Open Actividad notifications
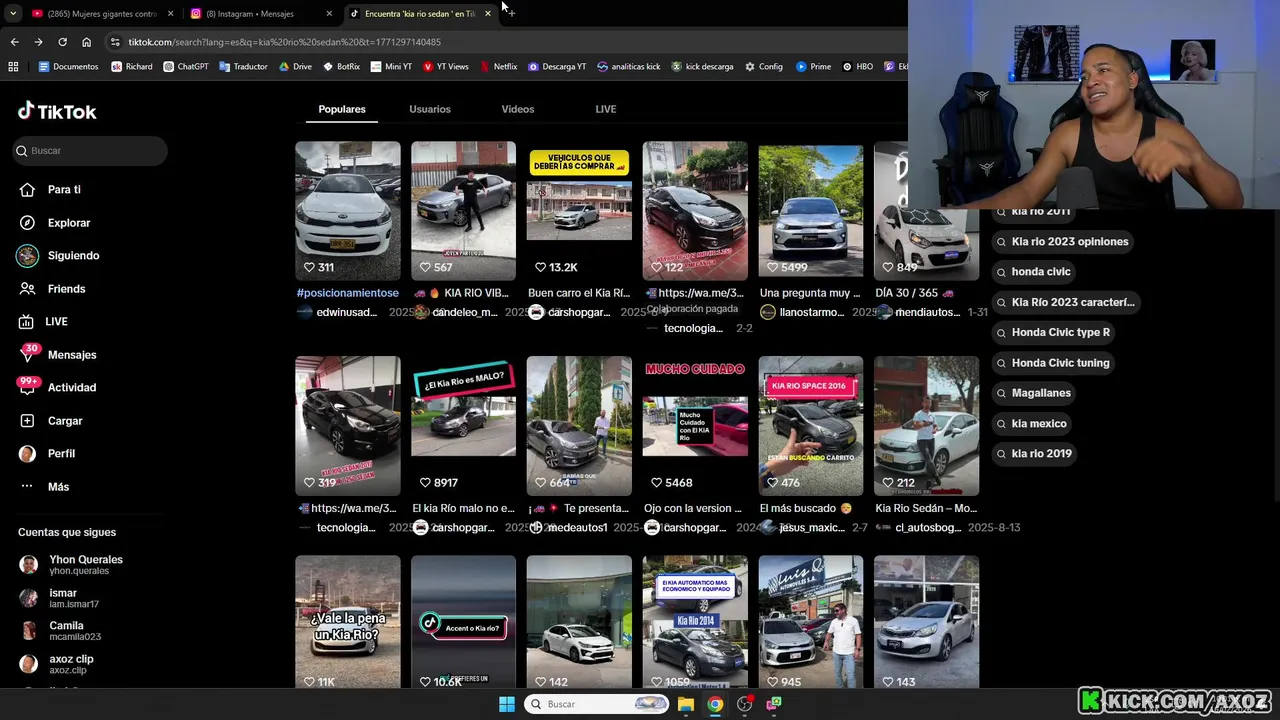 pos(72,388)
